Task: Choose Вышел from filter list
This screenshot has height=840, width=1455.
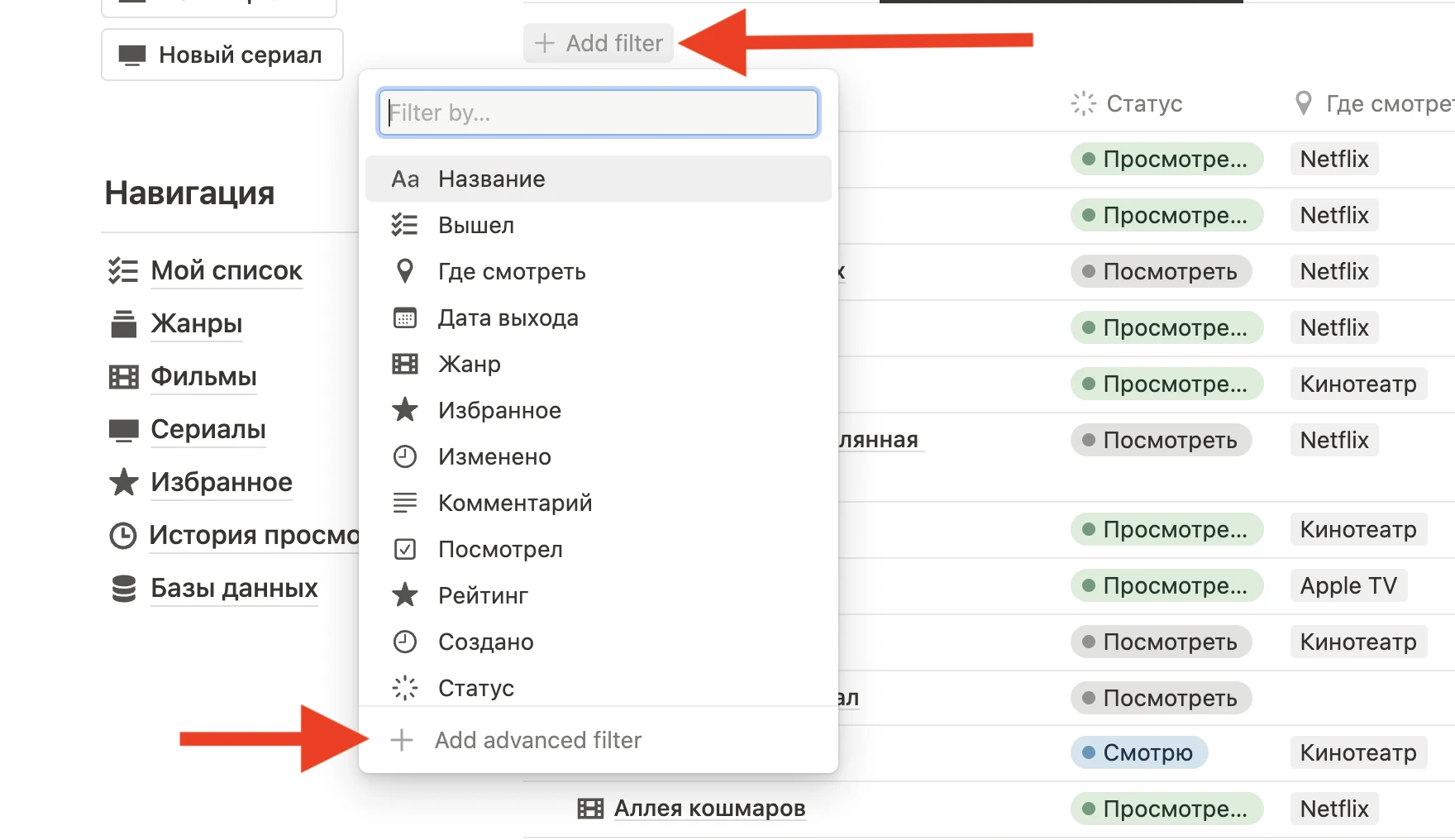Action: tap(599, 225)
